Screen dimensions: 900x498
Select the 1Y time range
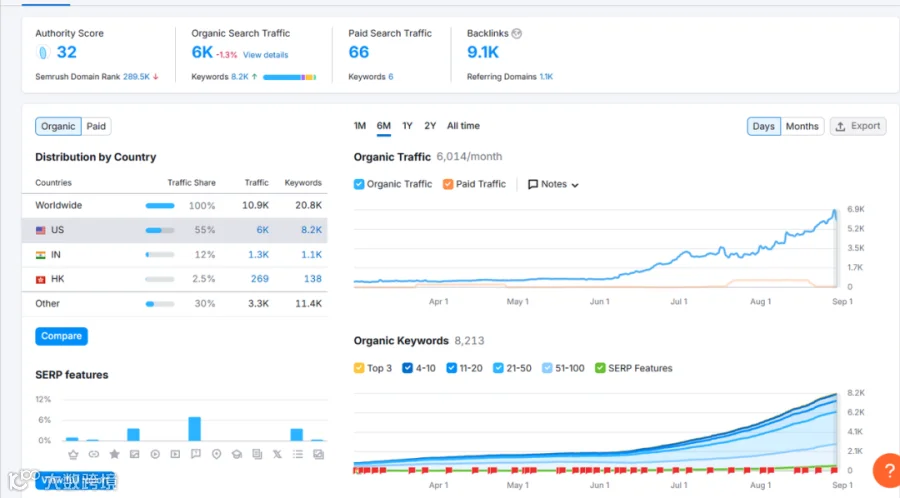pos(407,126)
